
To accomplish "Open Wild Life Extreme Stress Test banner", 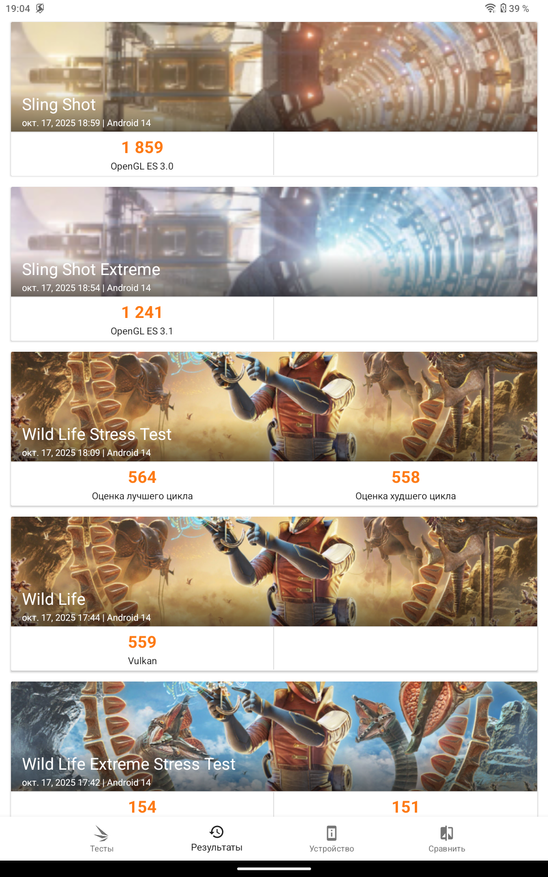I will [274, 736].
